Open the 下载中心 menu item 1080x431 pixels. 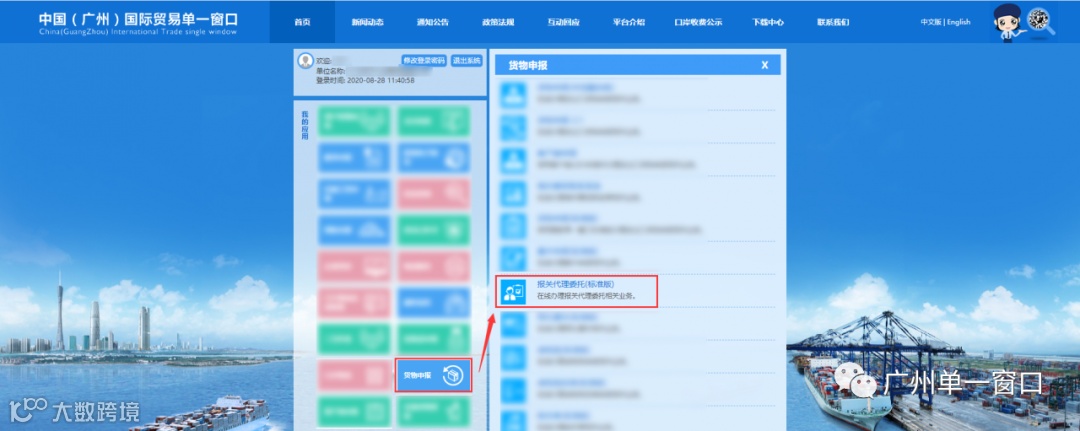pos(767,22)
